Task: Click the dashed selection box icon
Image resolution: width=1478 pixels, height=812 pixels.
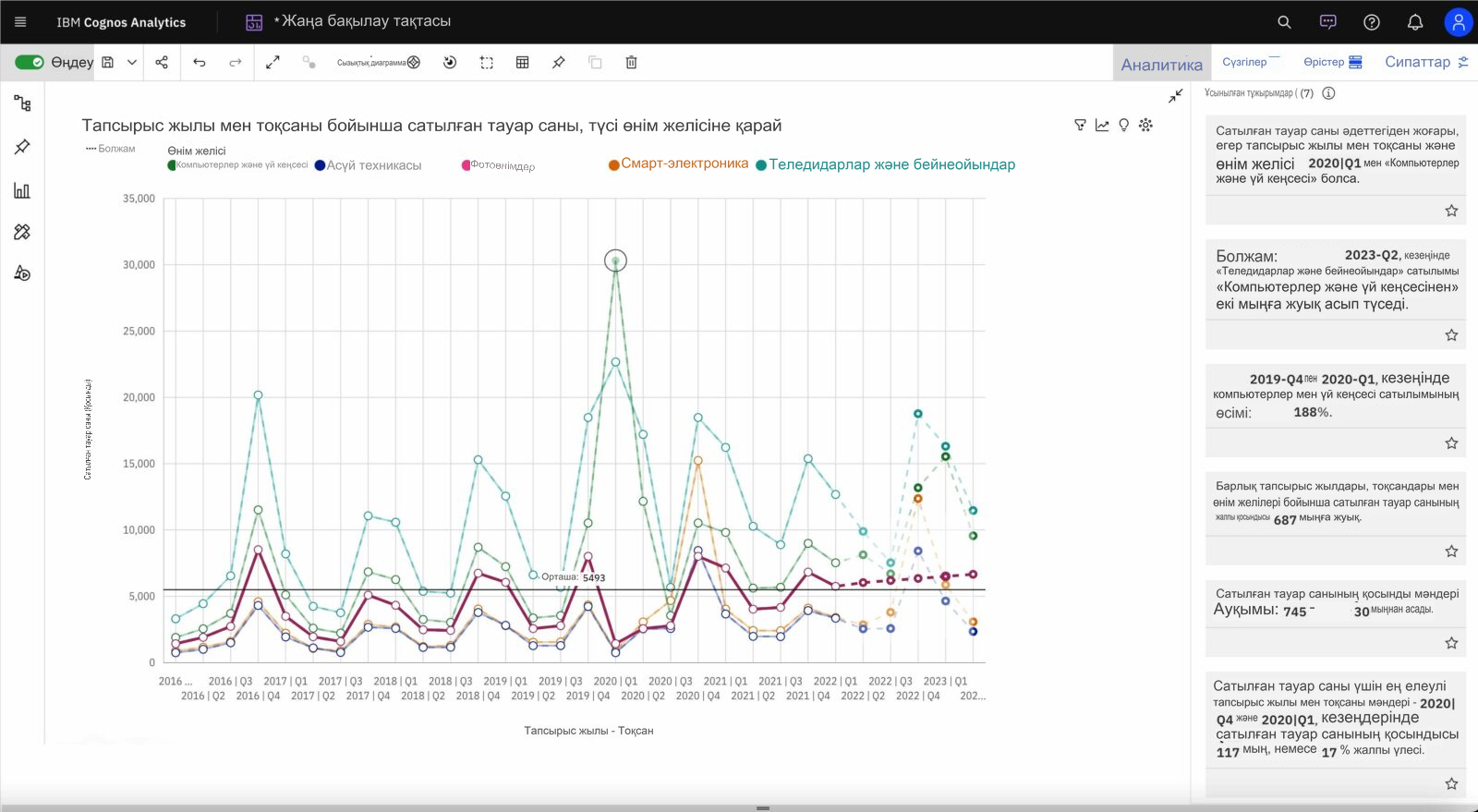Action: click(x=487, y=62)
